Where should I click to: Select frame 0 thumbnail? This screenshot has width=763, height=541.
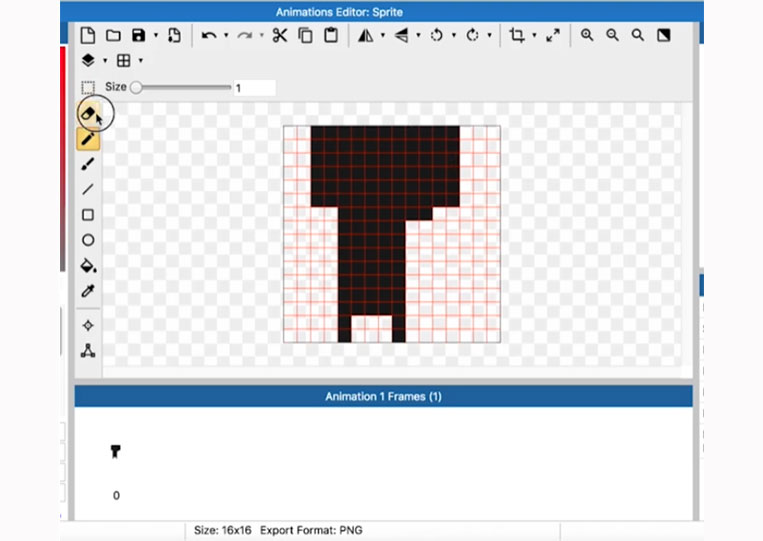(x=115, y=451)
